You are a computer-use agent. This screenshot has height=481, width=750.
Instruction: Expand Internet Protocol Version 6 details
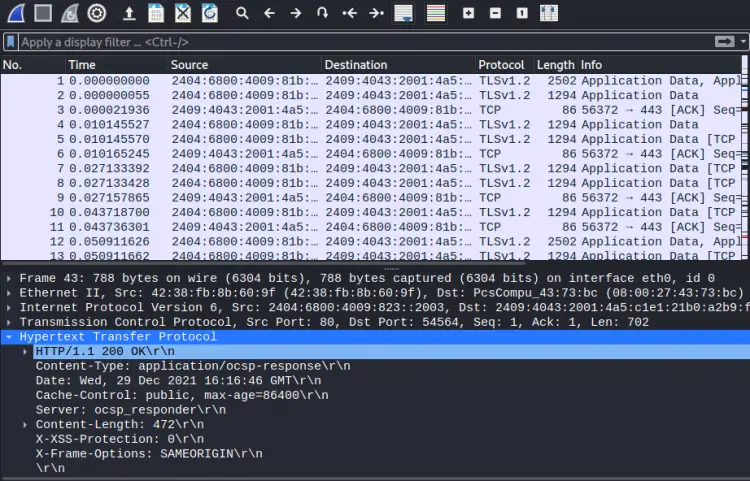click(x=9, y=307)
